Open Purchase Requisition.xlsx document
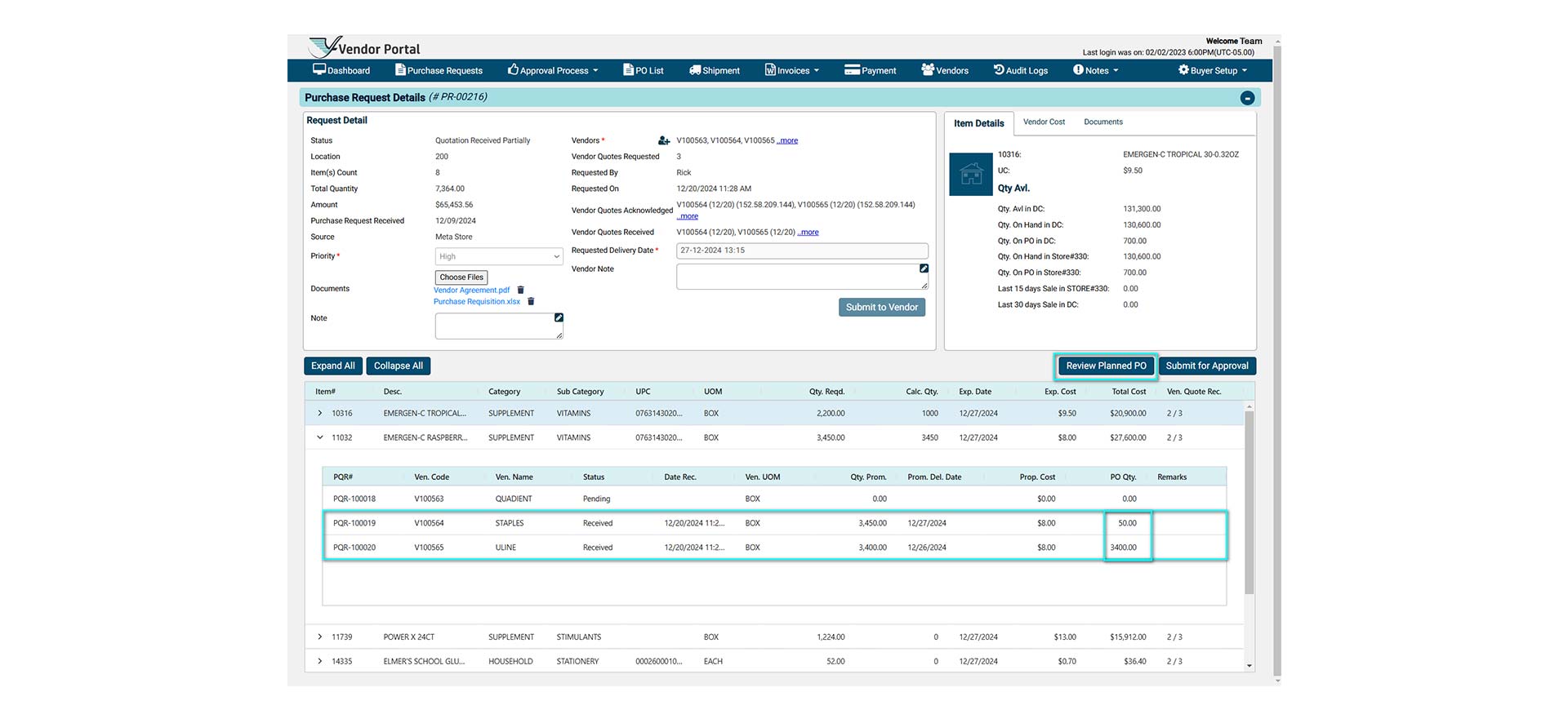 [477, 301]
